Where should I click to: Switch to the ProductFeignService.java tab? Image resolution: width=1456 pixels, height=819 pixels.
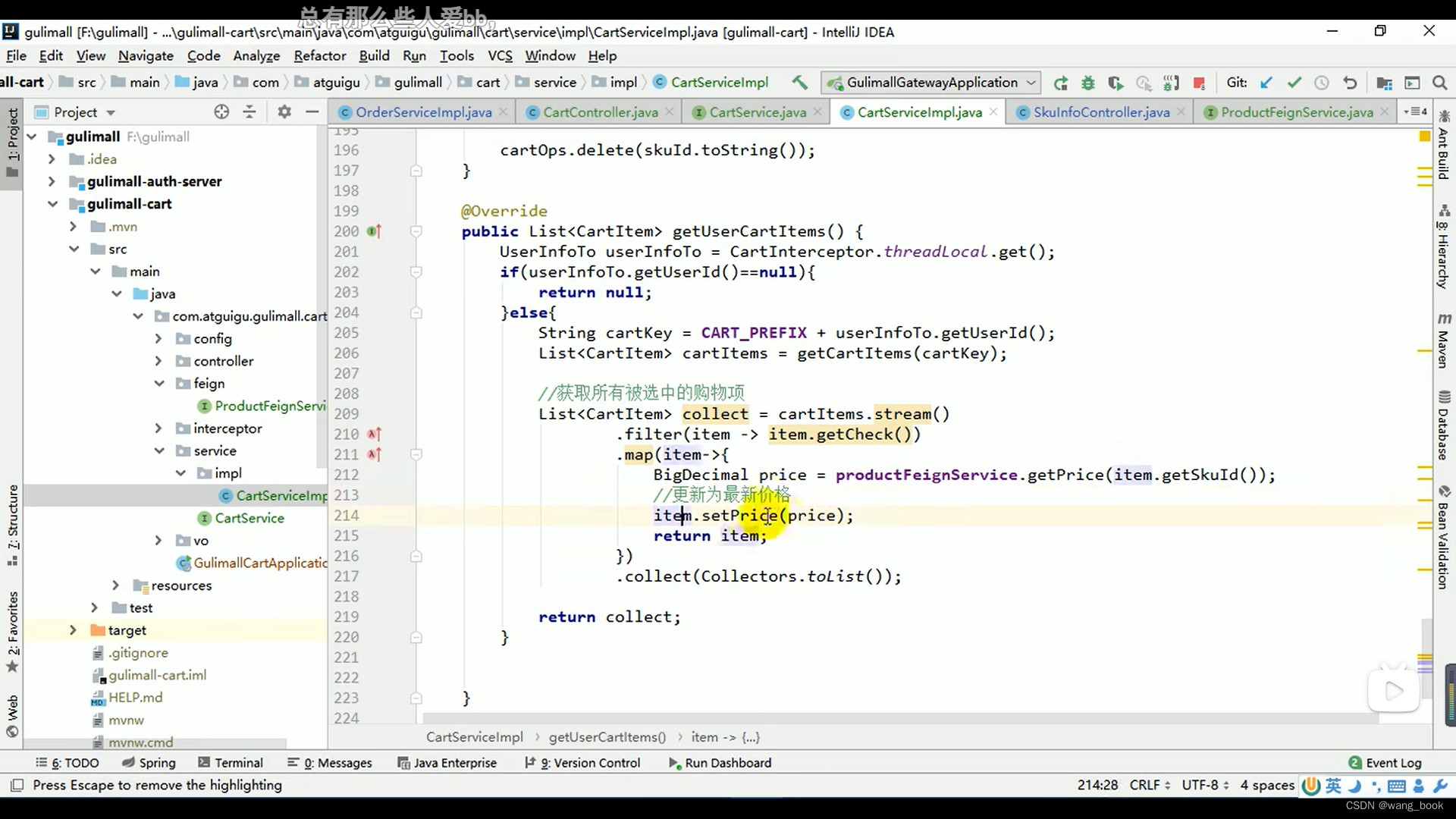pos(1297,112)
